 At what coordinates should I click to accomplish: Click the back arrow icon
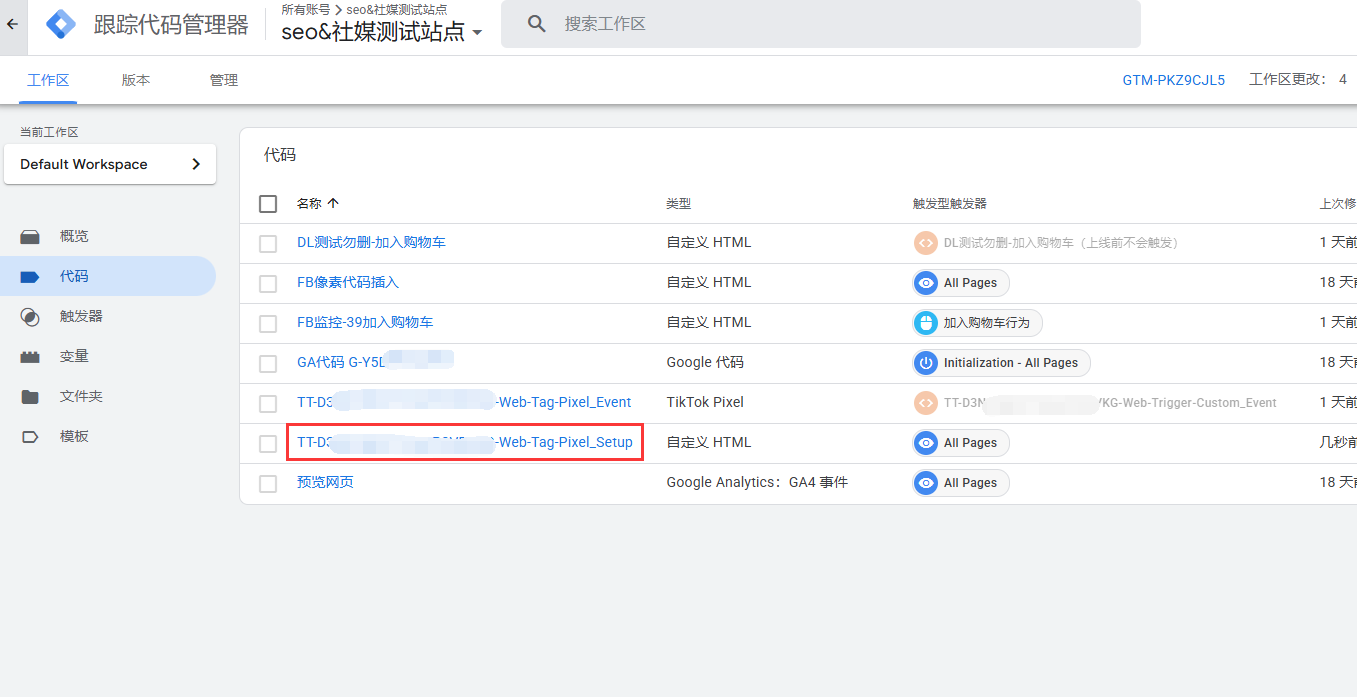point(12,24)
